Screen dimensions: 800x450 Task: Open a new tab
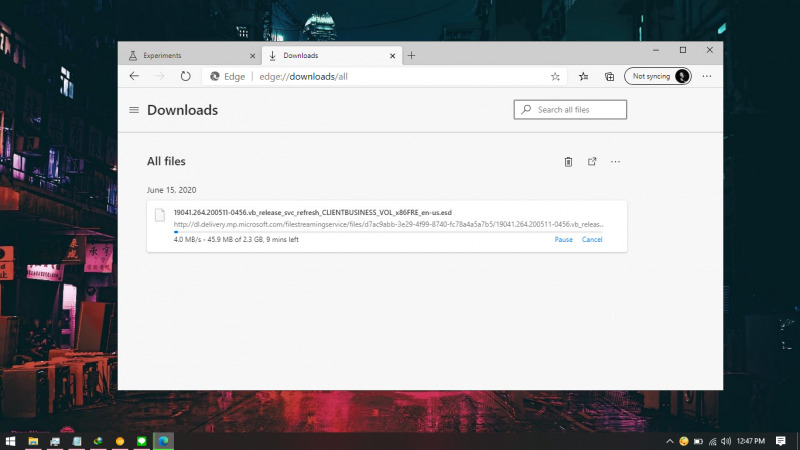click(411, 55)
